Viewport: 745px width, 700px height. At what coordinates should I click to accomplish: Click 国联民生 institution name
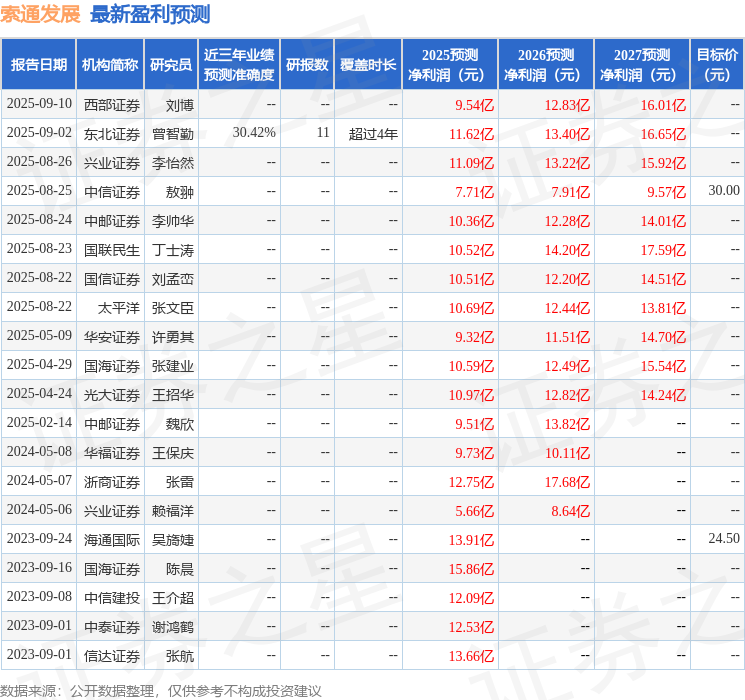(112, 250)
